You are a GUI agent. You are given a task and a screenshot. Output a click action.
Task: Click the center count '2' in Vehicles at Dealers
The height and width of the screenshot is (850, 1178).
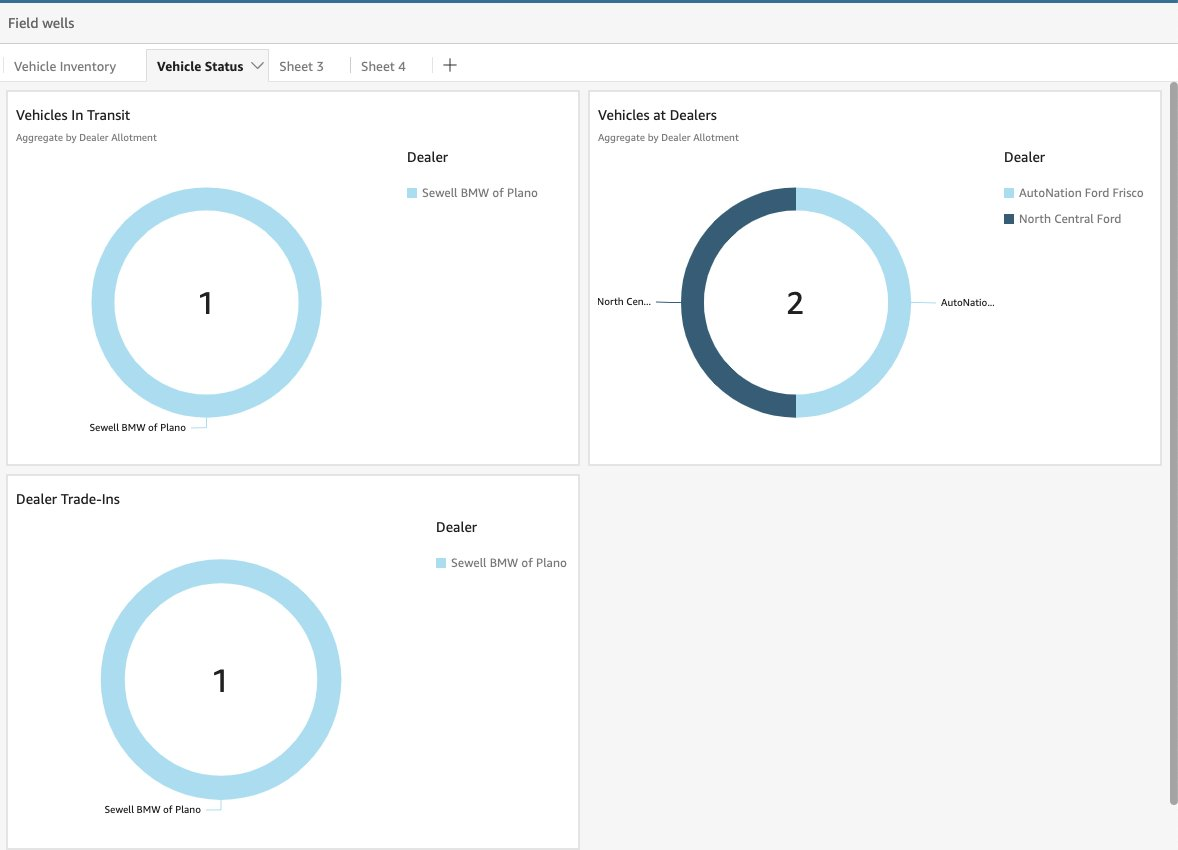(795, 302)
